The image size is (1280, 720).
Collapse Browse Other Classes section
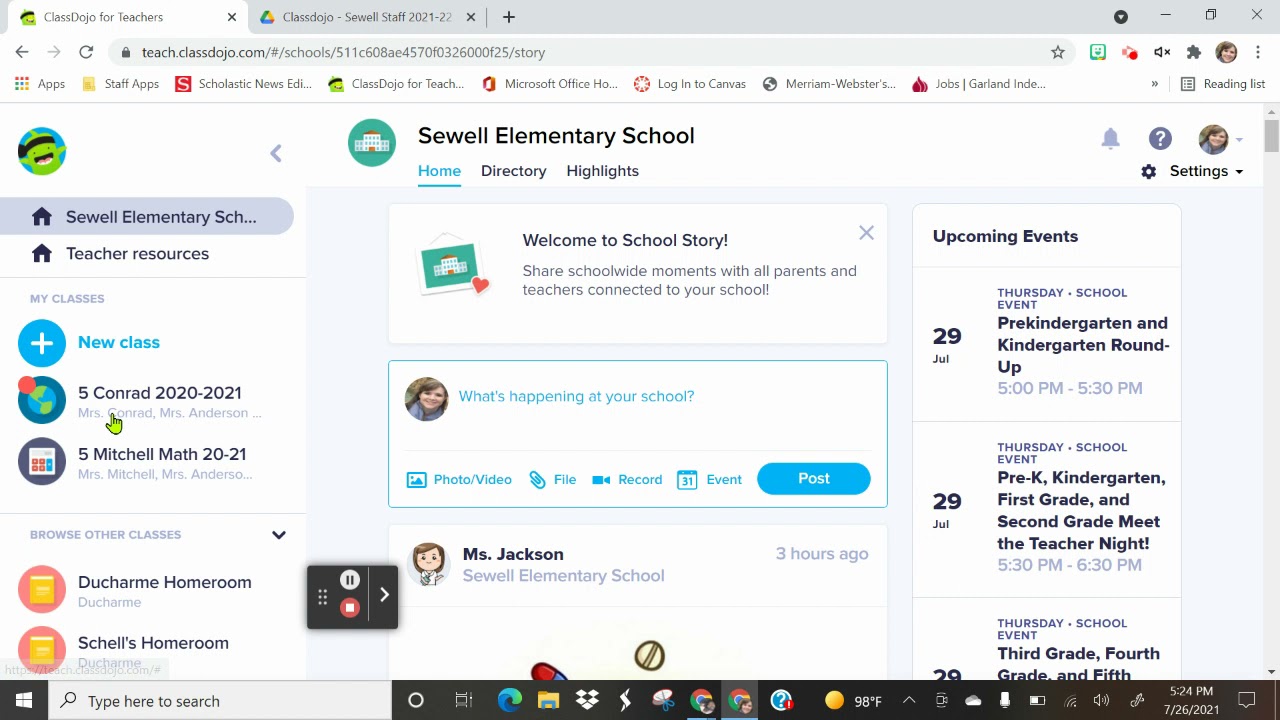[x=278, y=535]
